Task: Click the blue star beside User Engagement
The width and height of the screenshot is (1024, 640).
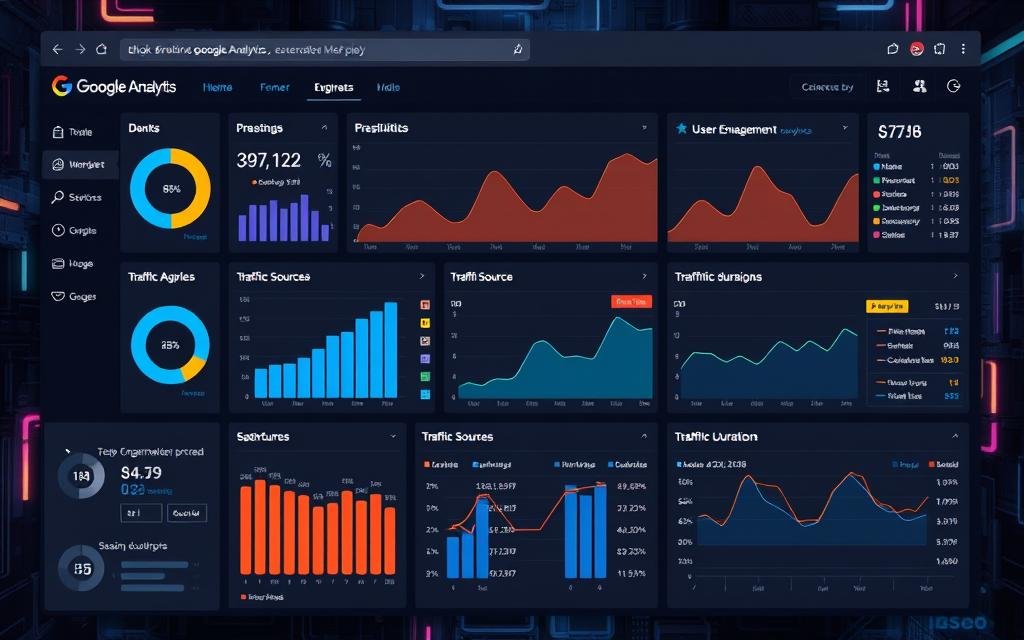Action: [x=681, y=129]
